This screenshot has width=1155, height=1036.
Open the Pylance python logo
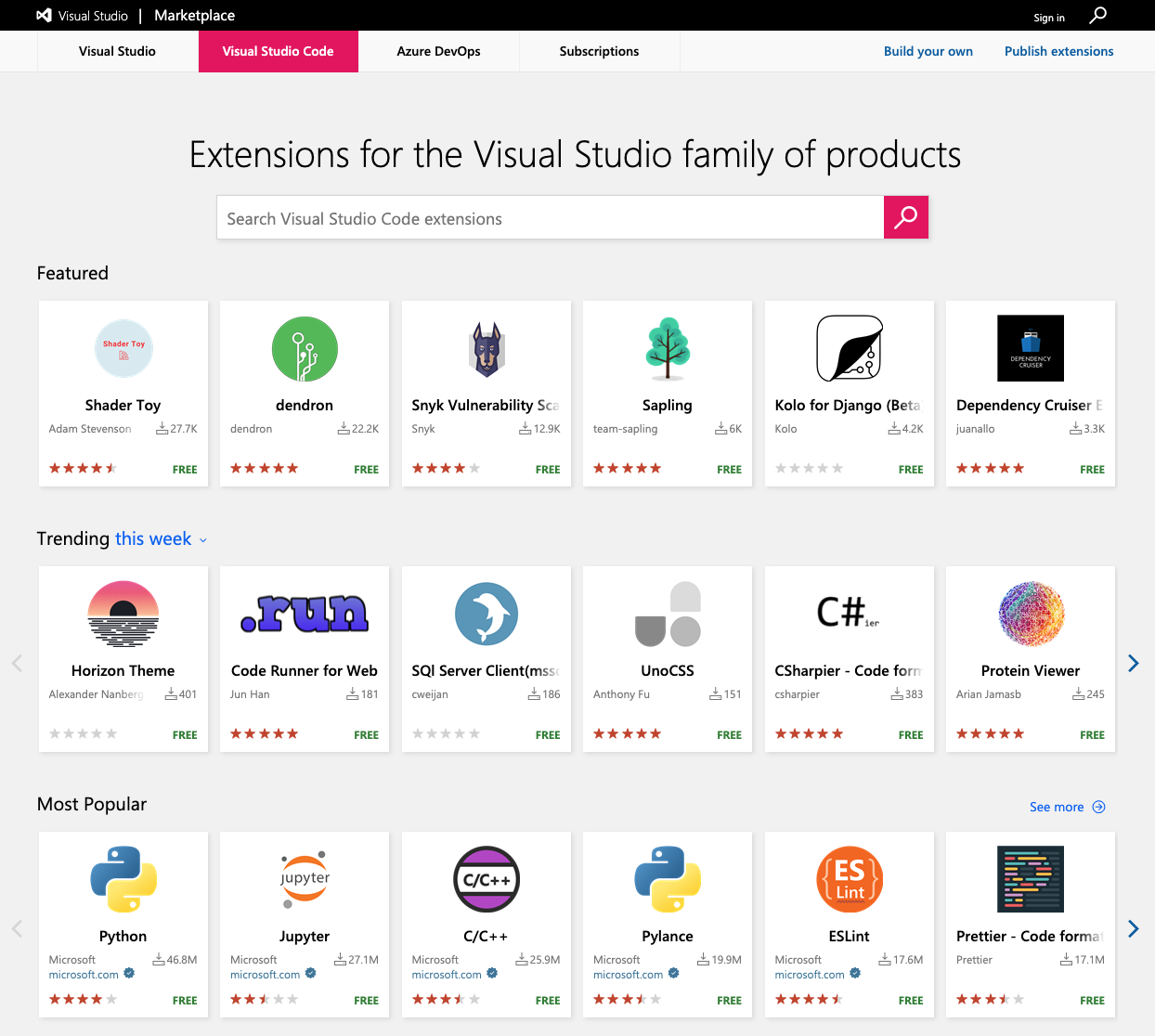pos(668,879)
